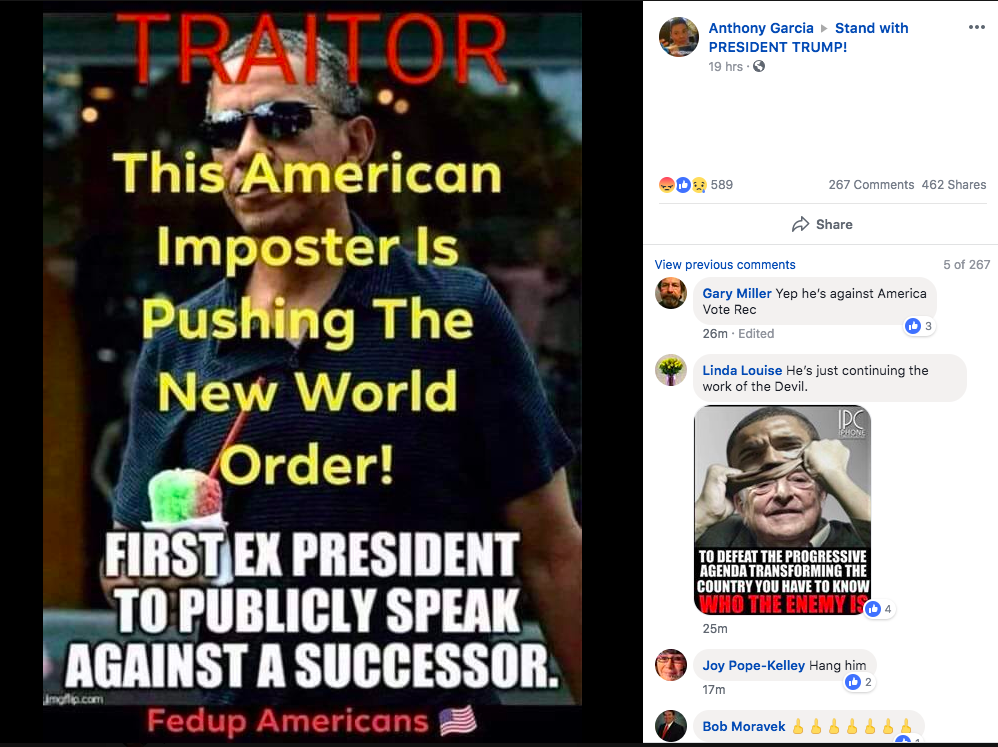This screenshot has height=747, width=998.
Task: Click the like count on Joy Pope-Kelley's comment
Action: click(859, 682)
